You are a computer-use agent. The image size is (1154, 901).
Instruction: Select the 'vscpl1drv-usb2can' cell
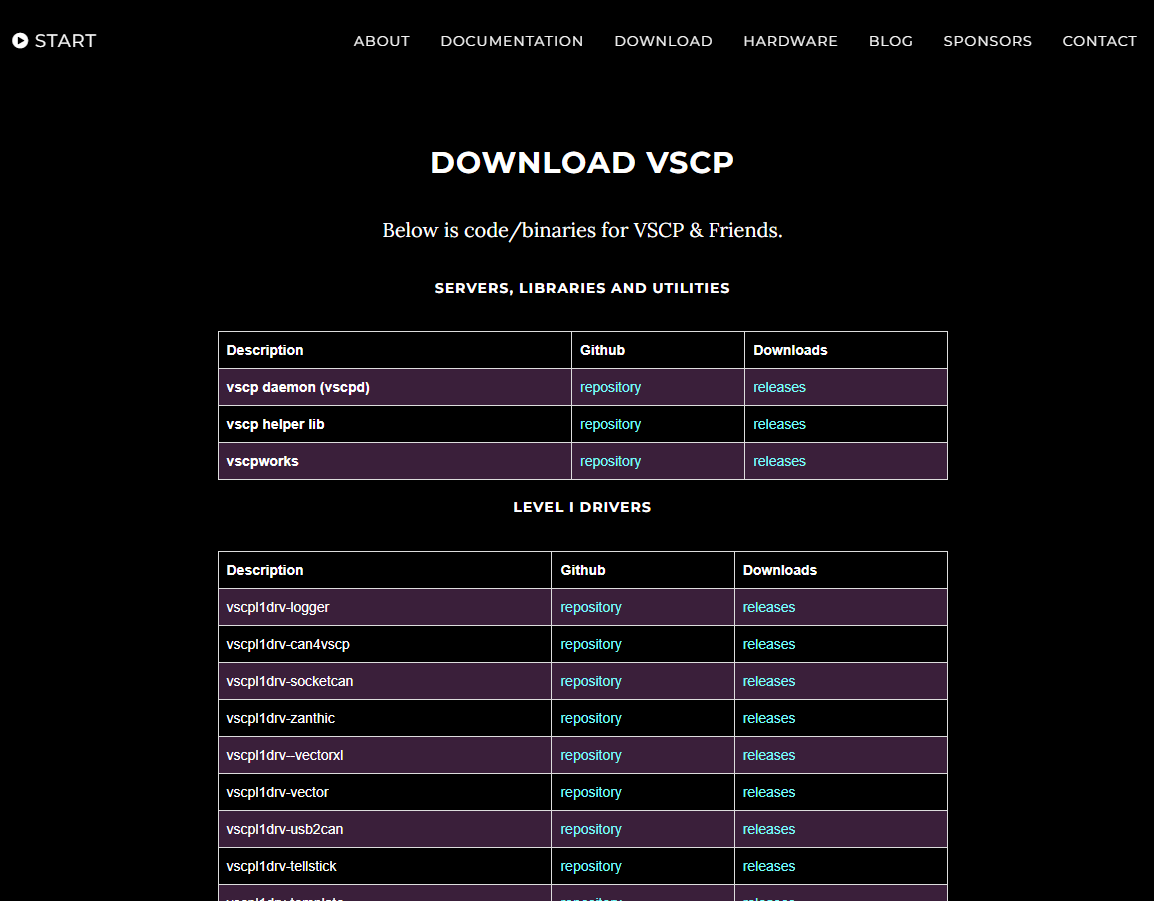pyautogui.click(x=385, y=829)
